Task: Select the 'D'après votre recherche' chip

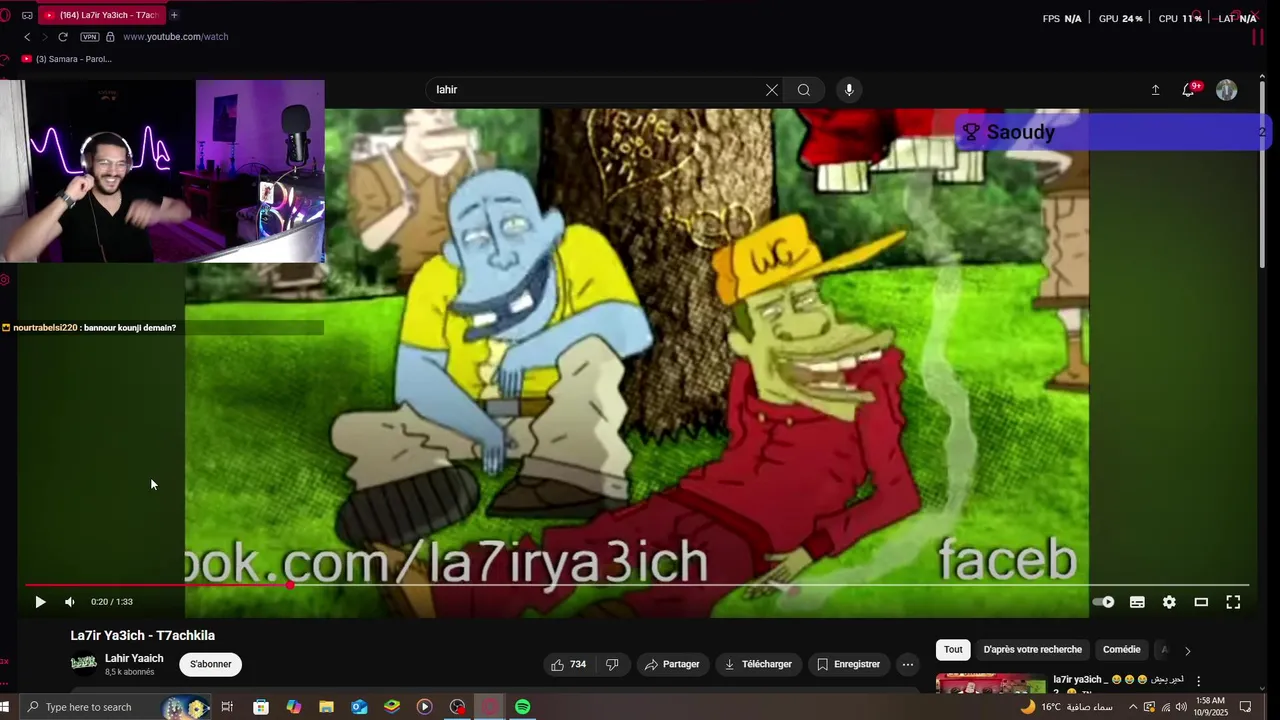Action: pyautogui.click(x=1033, y=650)
